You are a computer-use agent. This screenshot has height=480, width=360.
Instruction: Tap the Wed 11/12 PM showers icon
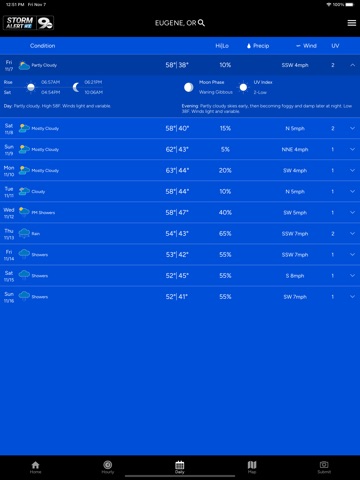point(24,212)
